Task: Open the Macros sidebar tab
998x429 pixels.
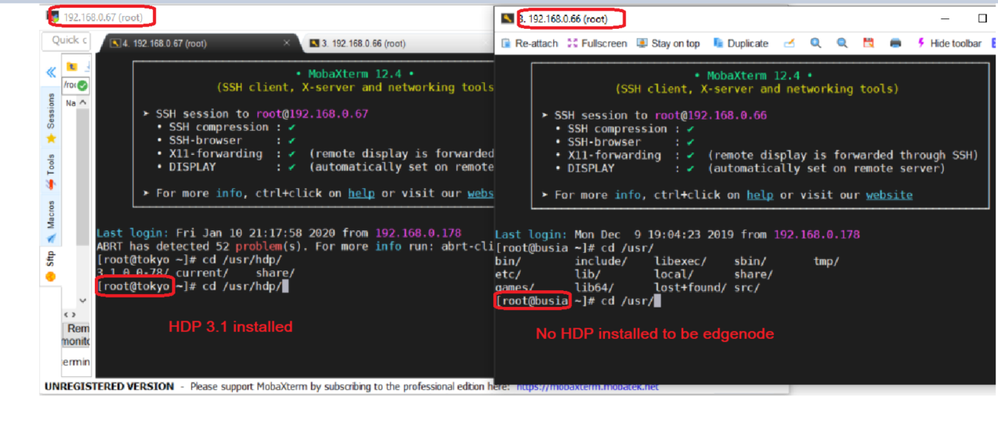Action: coord(50,222)
